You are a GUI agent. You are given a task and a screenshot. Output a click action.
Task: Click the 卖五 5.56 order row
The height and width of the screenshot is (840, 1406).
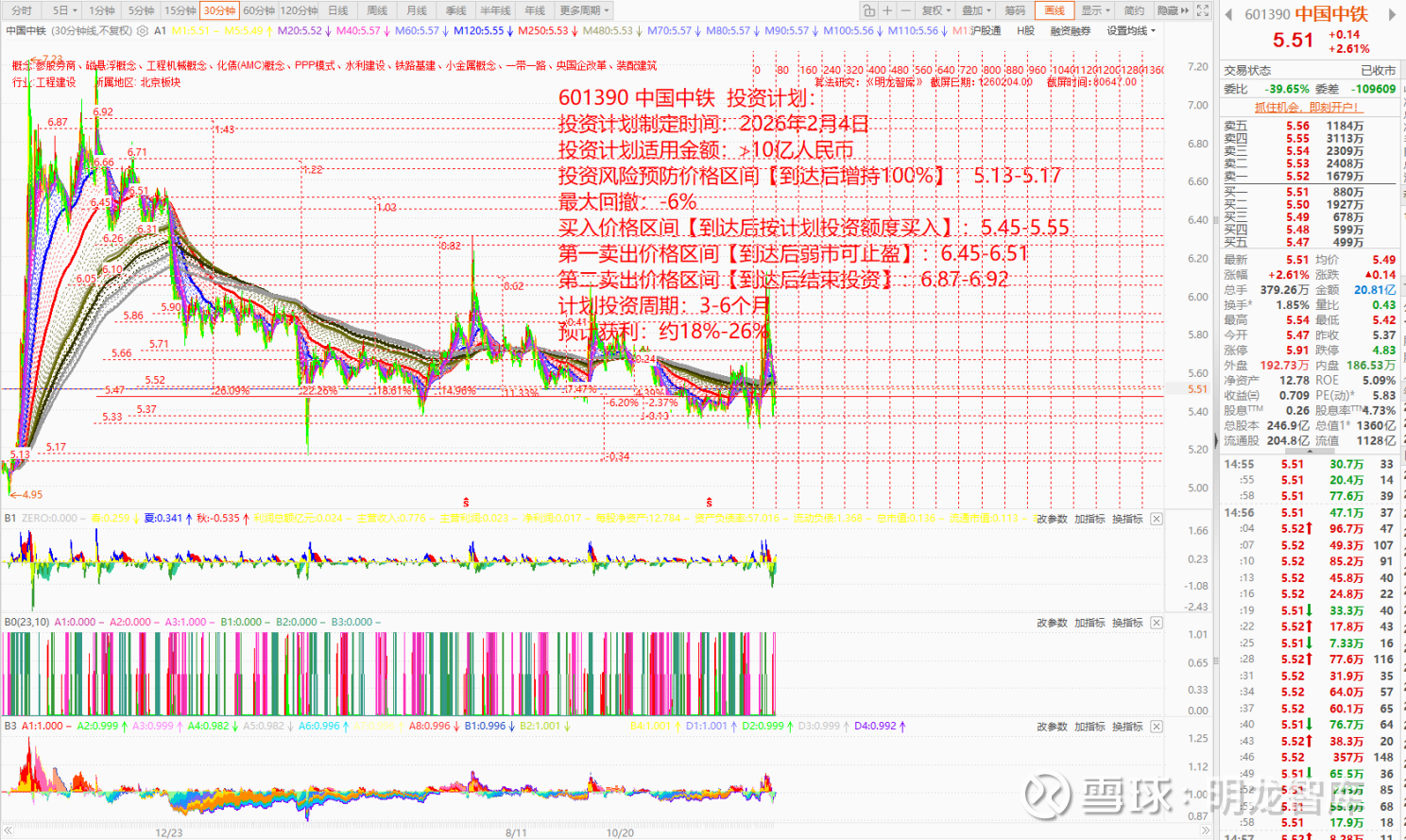1308,126
